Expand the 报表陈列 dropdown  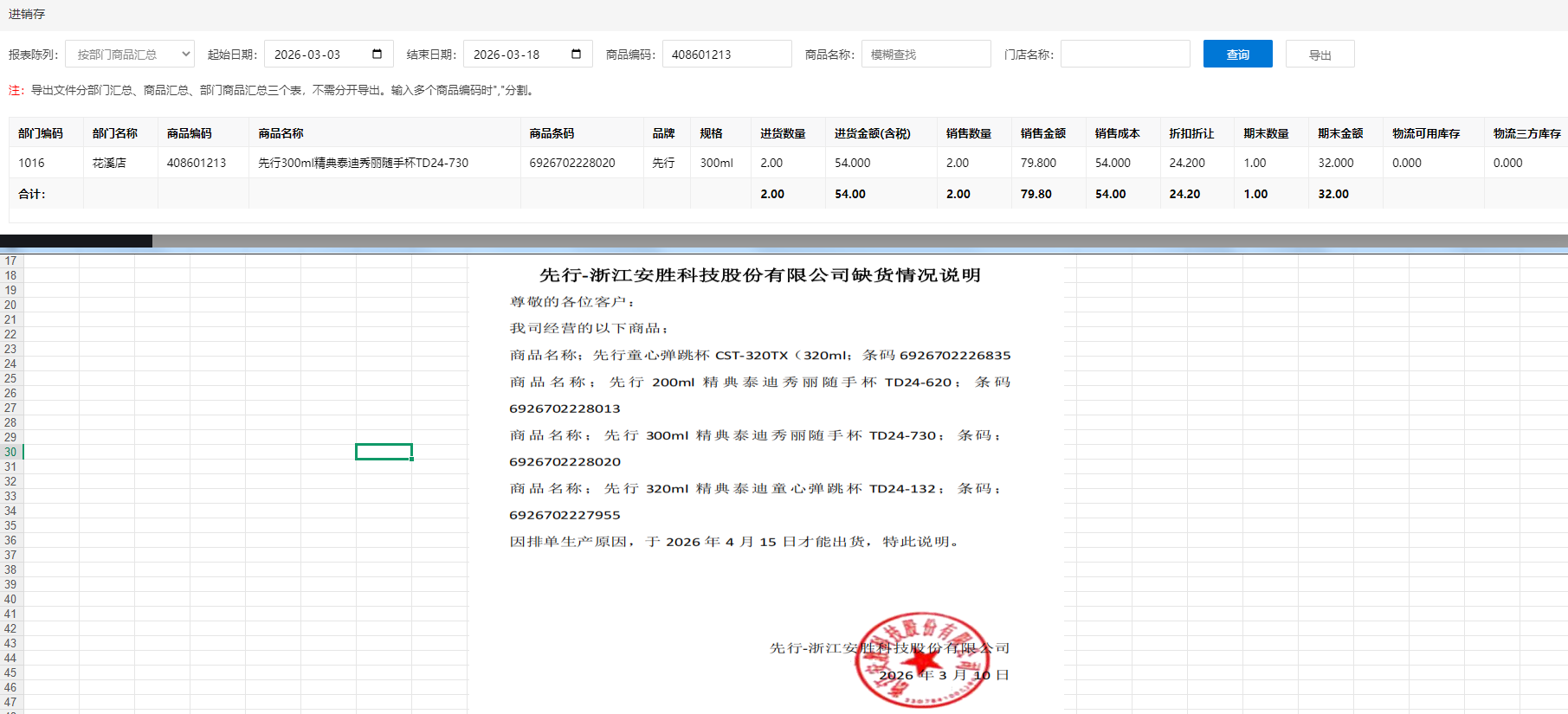(130, 54)
